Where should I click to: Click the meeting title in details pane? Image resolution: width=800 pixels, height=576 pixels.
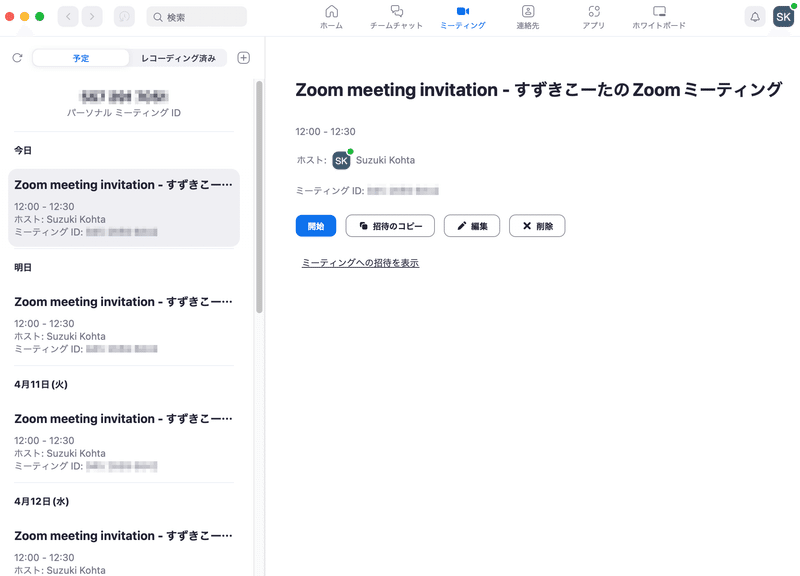pos(538,90)
